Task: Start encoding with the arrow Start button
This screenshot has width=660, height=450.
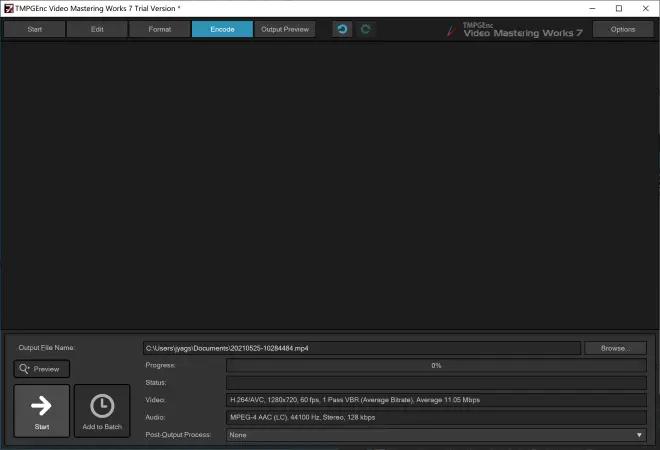Action: (x=42, y=410)
